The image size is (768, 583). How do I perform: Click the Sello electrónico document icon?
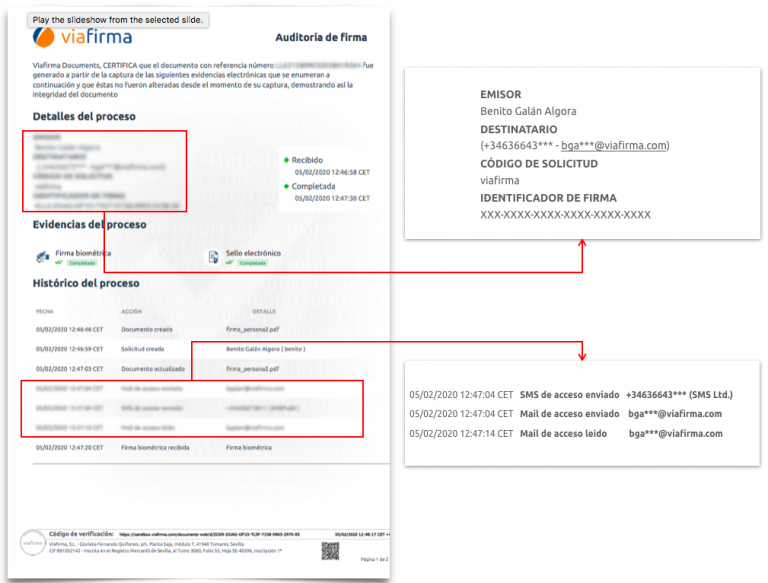213,257
